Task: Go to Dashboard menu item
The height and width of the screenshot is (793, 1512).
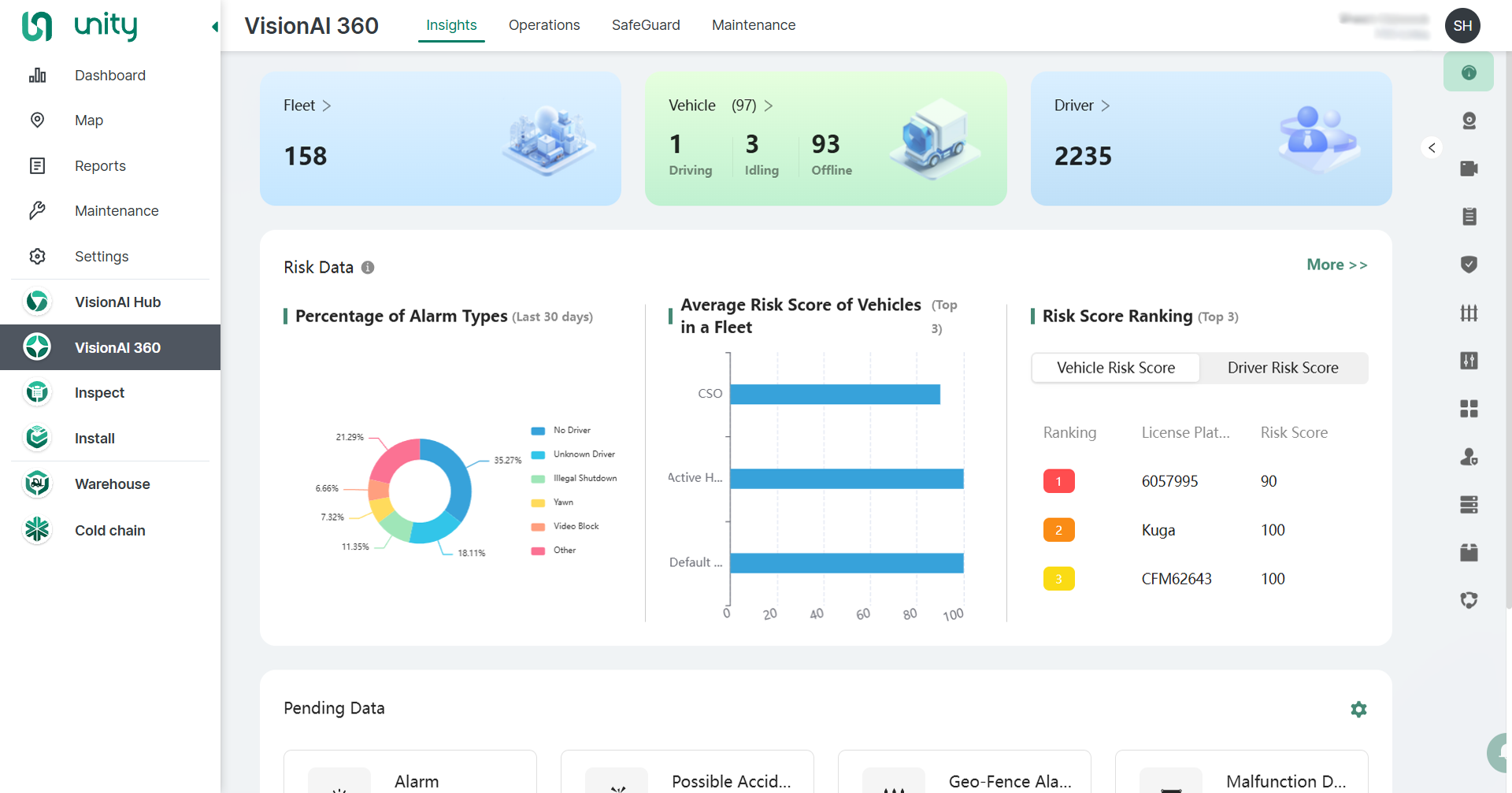Action: click(x=110, y=76)
